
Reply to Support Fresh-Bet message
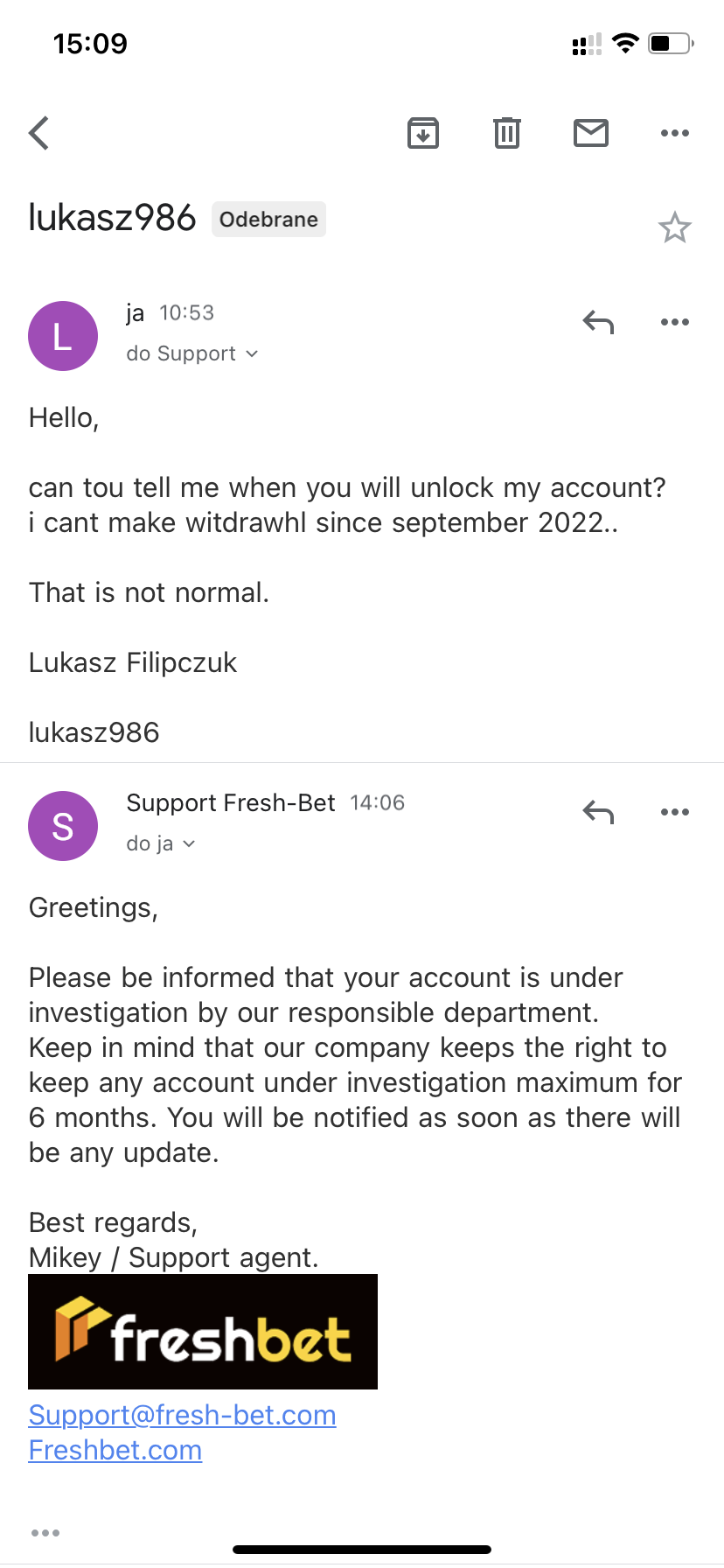point(599,812)
